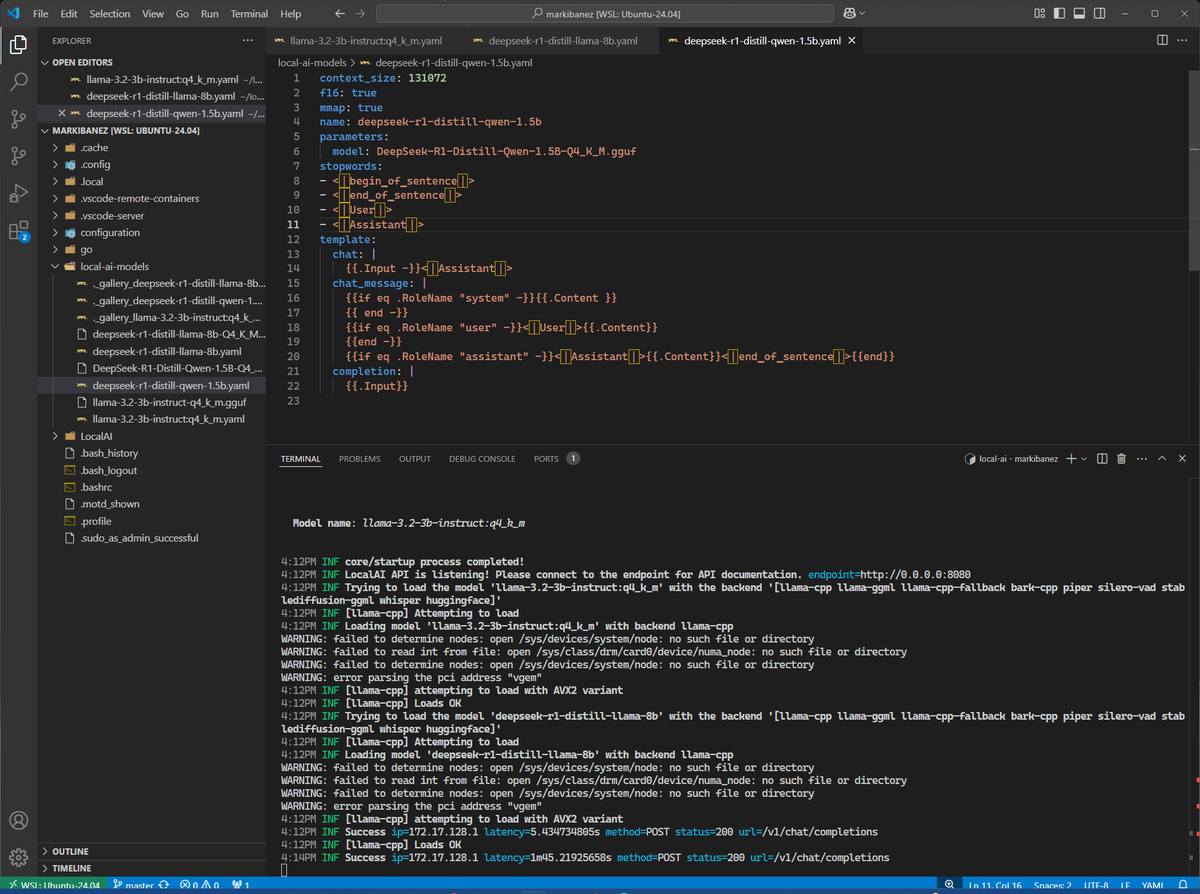Split the editor to the right
The width and height of the screenshot is (1200, 894).
(x=1162, y=40)
